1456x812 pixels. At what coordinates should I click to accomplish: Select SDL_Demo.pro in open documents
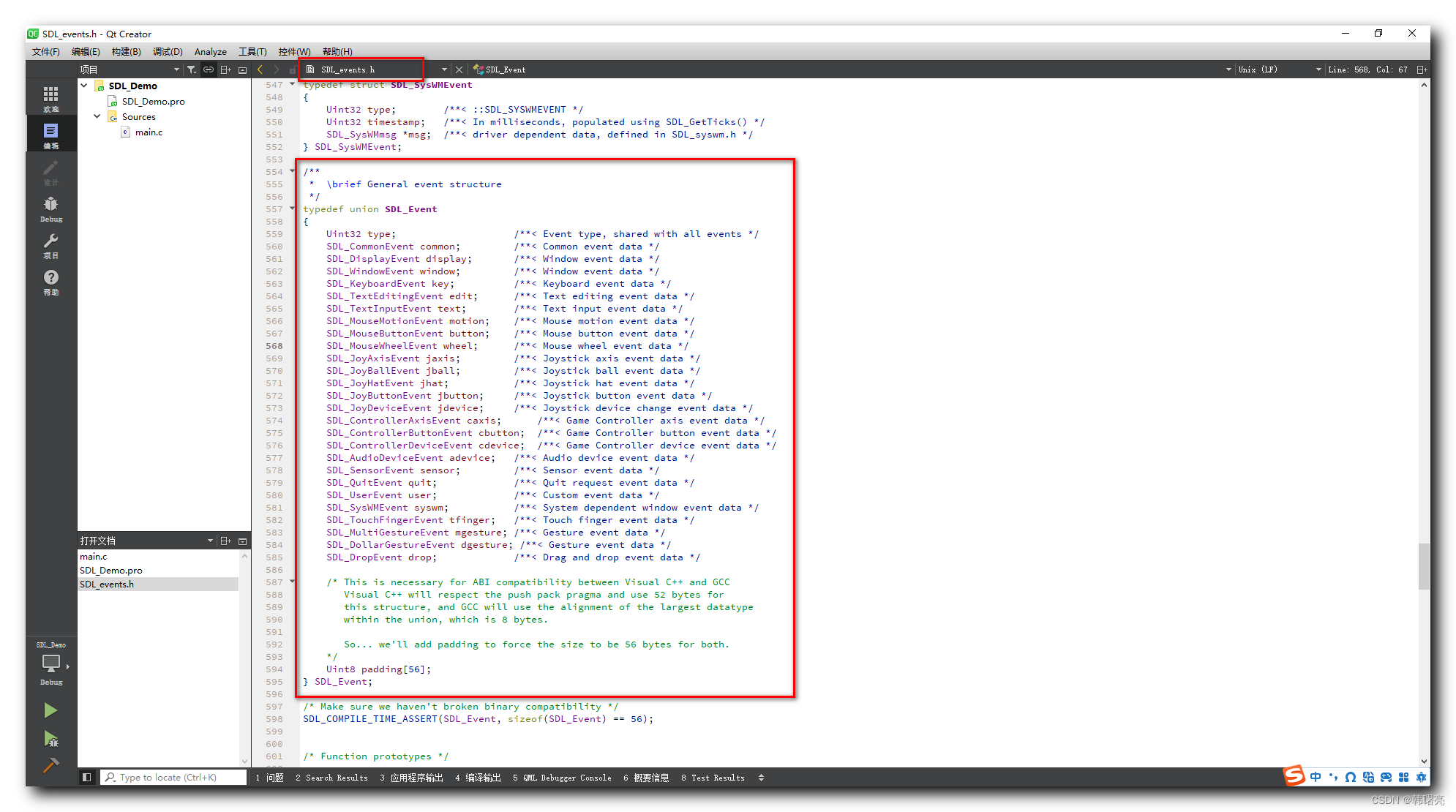click(111, 570)
